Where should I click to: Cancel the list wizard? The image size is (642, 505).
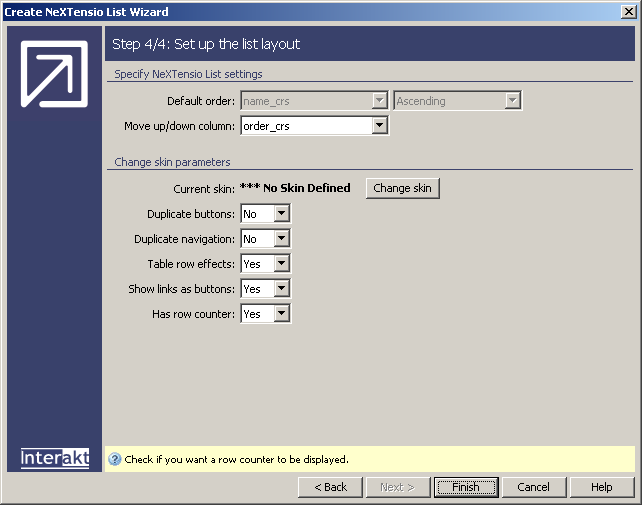coord(533,487)
